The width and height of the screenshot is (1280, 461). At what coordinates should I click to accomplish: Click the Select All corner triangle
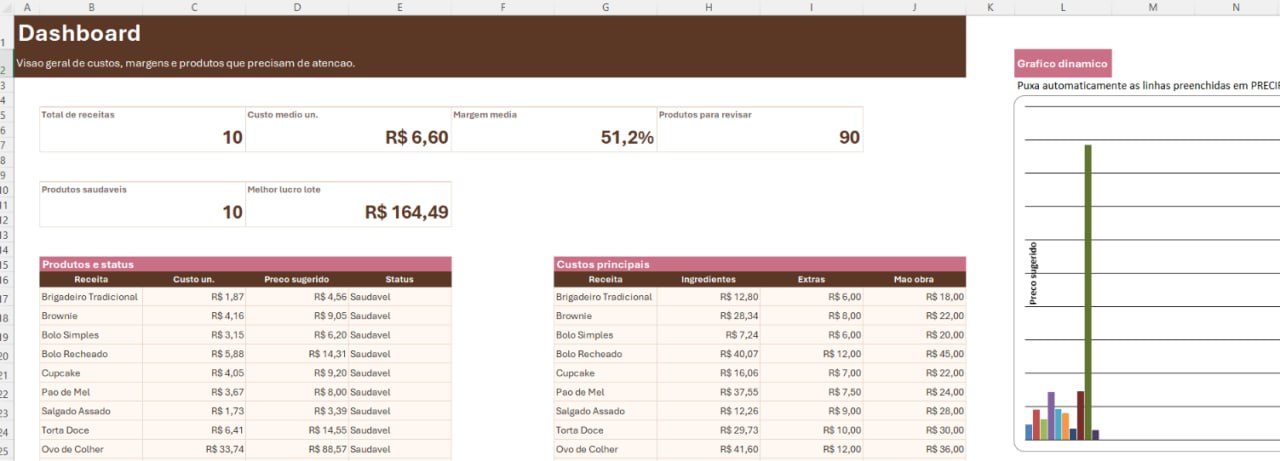click(x=6, y=7)
